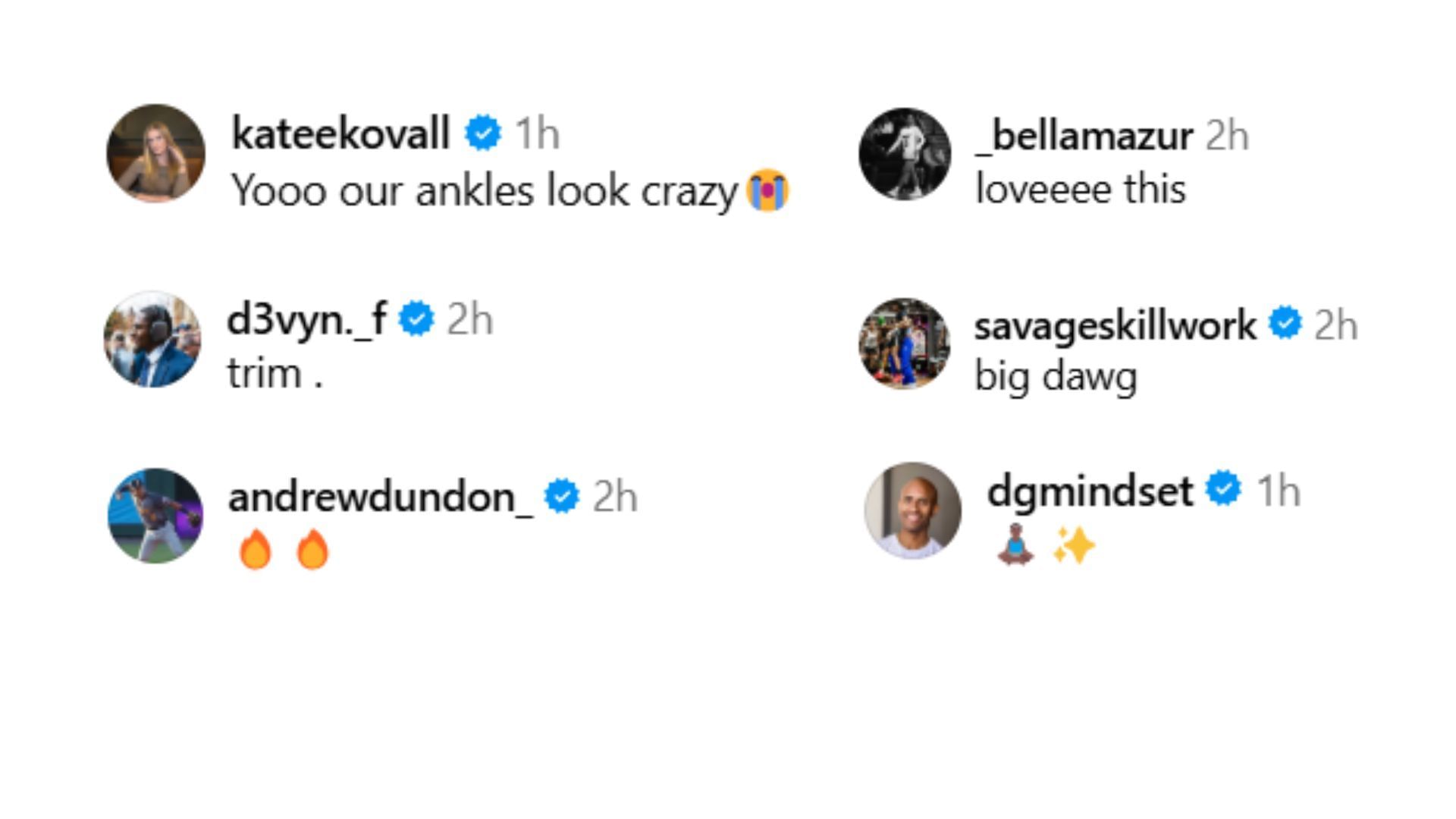Screen dimensions: 1456x819
Task: Go to the dgmindset profile
Action: 1090,491
